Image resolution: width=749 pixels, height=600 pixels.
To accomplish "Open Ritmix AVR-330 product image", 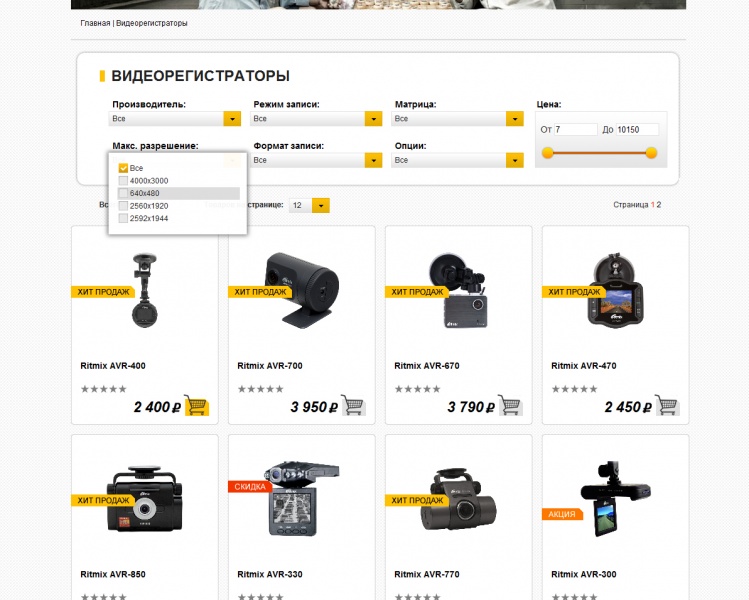I will (302, 498).
